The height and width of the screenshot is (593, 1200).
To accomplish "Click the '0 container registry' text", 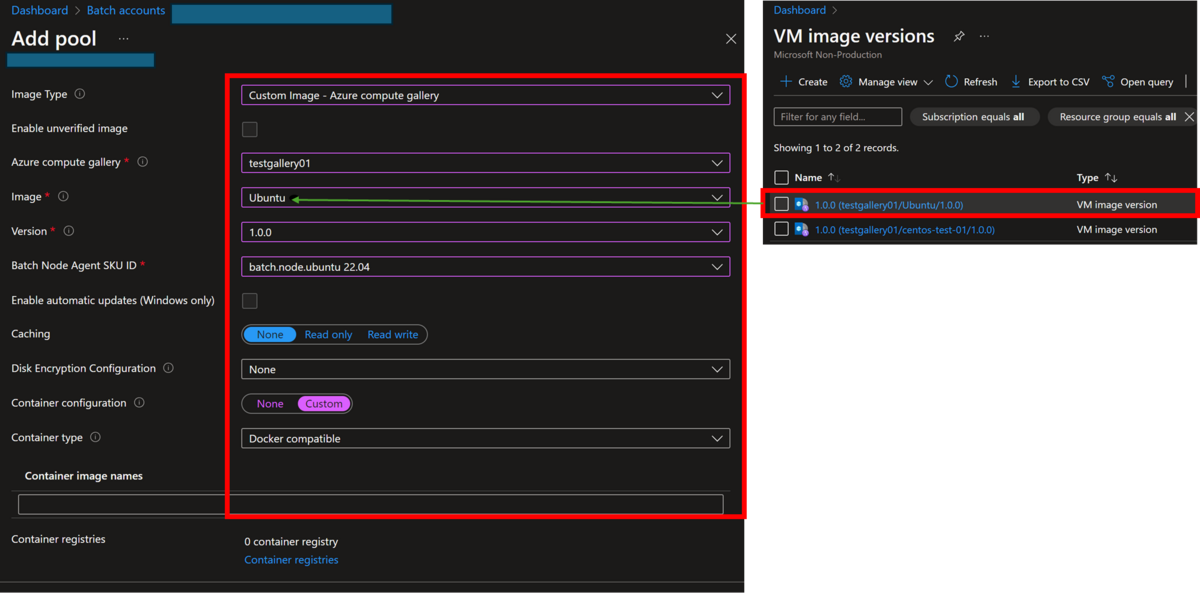I will pos(291,542).
